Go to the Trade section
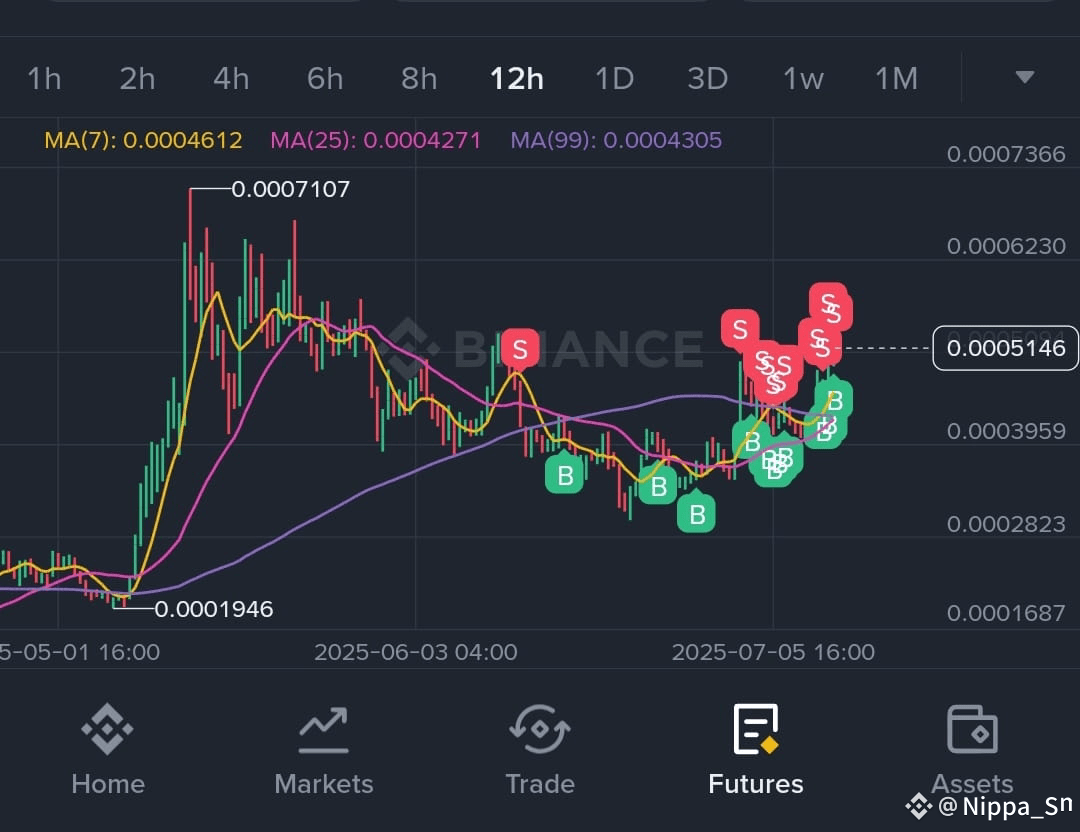The image size is (1080, 832). (540, 750)
